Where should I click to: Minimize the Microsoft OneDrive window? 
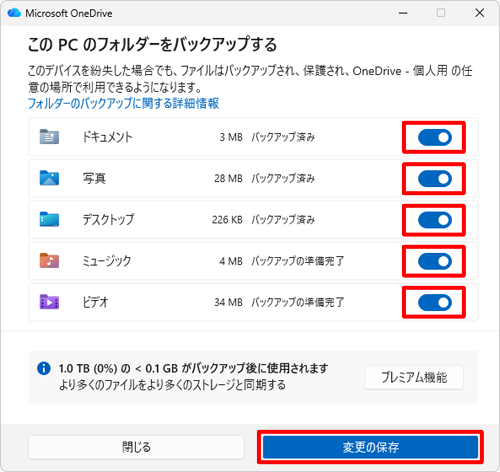pyautogui.click(x=403, y=13)
